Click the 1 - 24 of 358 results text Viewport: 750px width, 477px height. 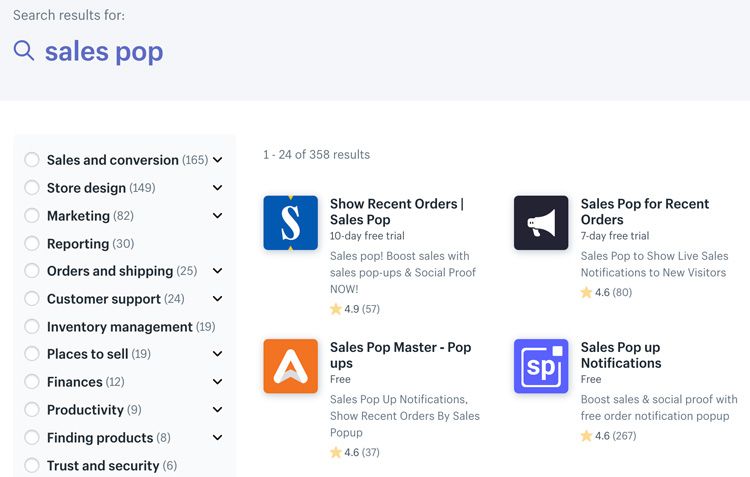[317, 155]
